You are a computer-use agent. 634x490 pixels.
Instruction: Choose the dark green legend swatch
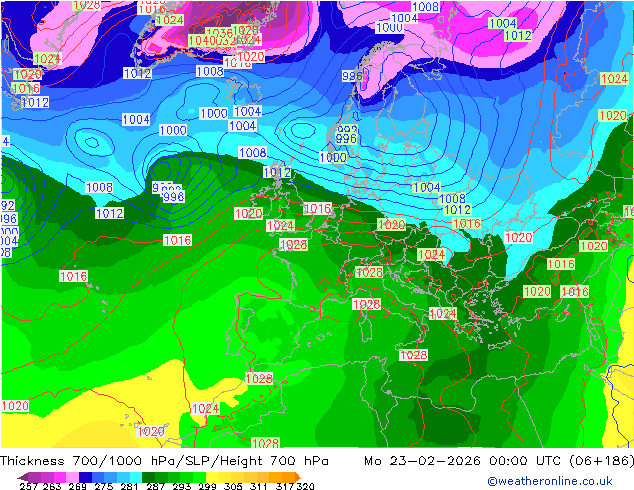click(148, 477)
